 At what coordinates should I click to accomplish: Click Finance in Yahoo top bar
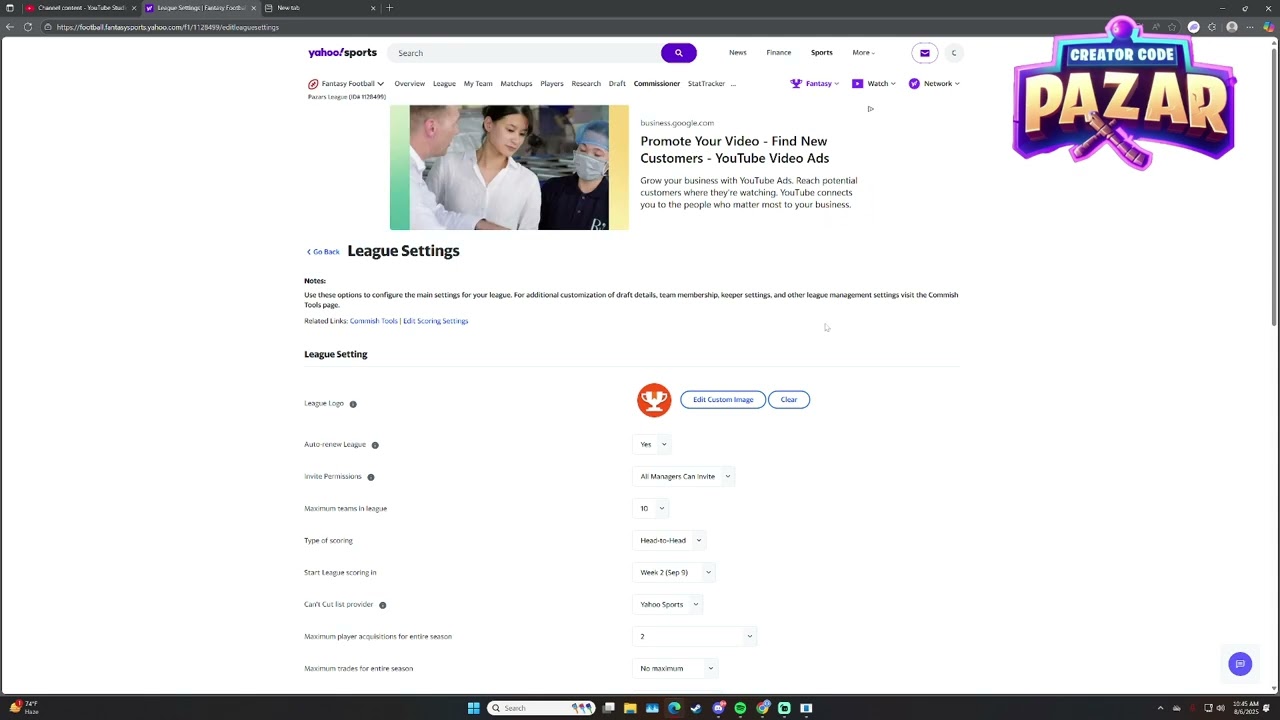click(x=779, y=53)
